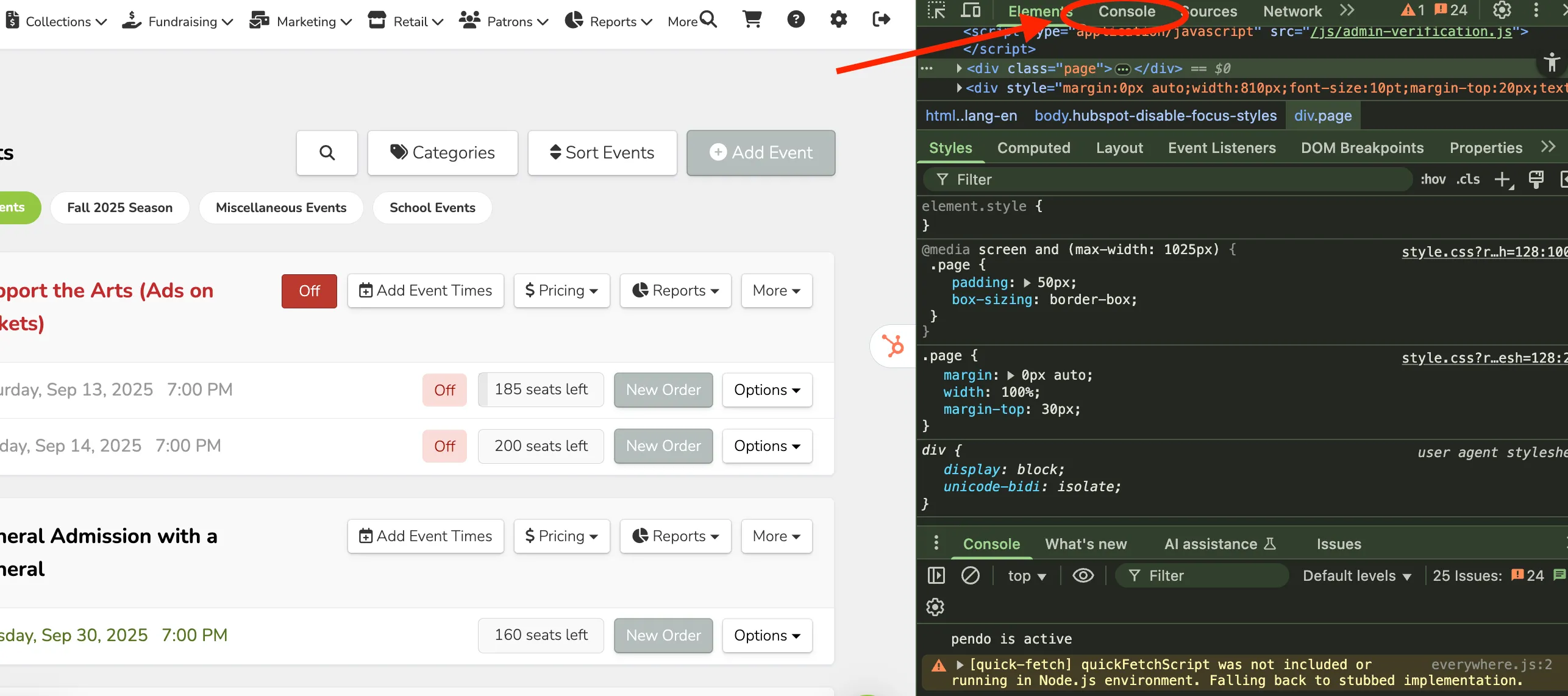Screen dimensions: 1568x696
Task: Click the magnifier icon in the top navigation
Action: [708, 20]
